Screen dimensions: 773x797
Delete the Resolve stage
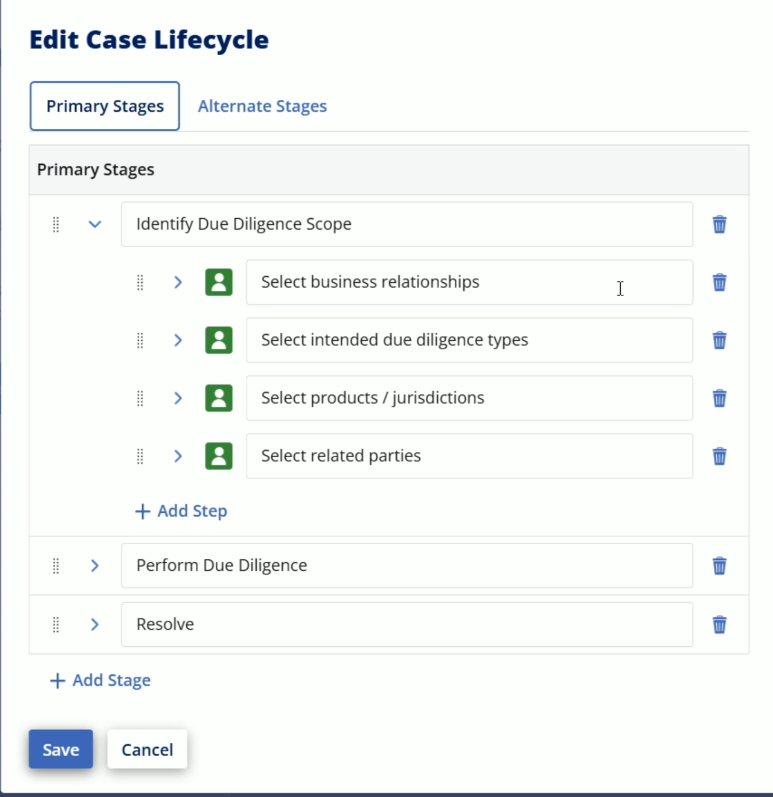click(x=719, y=625)
